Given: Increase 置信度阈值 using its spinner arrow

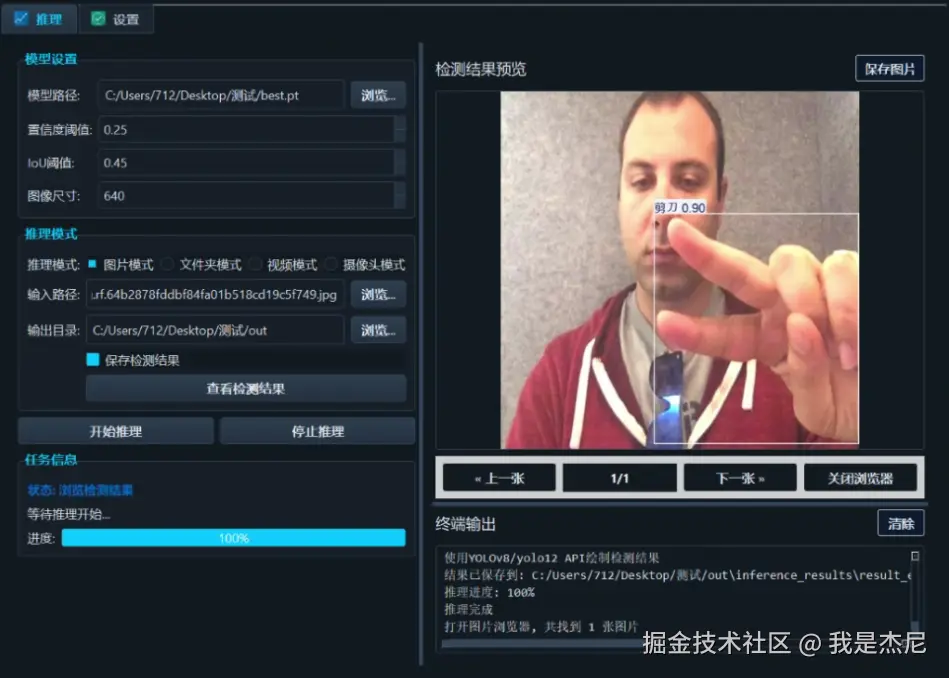Looking at the screenshot, I should (x=401, y=124).
